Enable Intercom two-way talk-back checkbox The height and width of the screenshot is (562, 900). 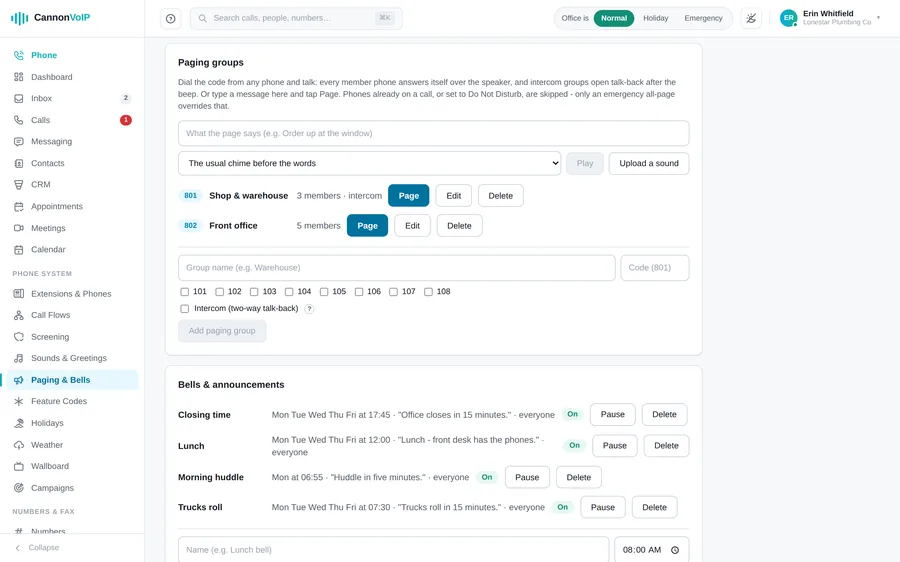click(184, 309)
